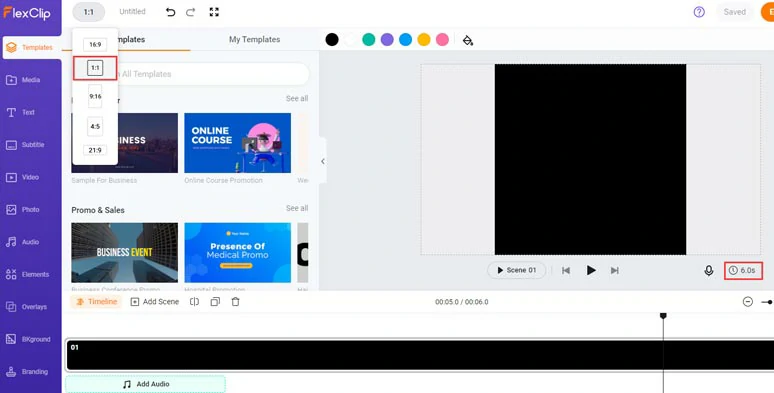Image resolution: width=774 pixels, height=393 pixels.
Task: Play Scene 01
Action: point(516,270)
